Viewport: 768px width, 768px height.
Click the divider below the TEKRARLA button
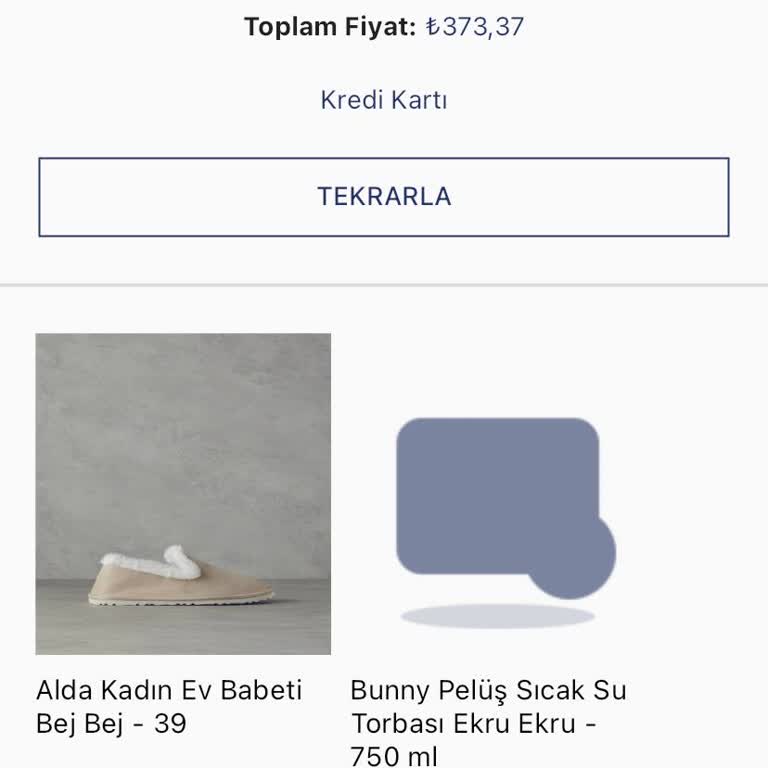384,285
